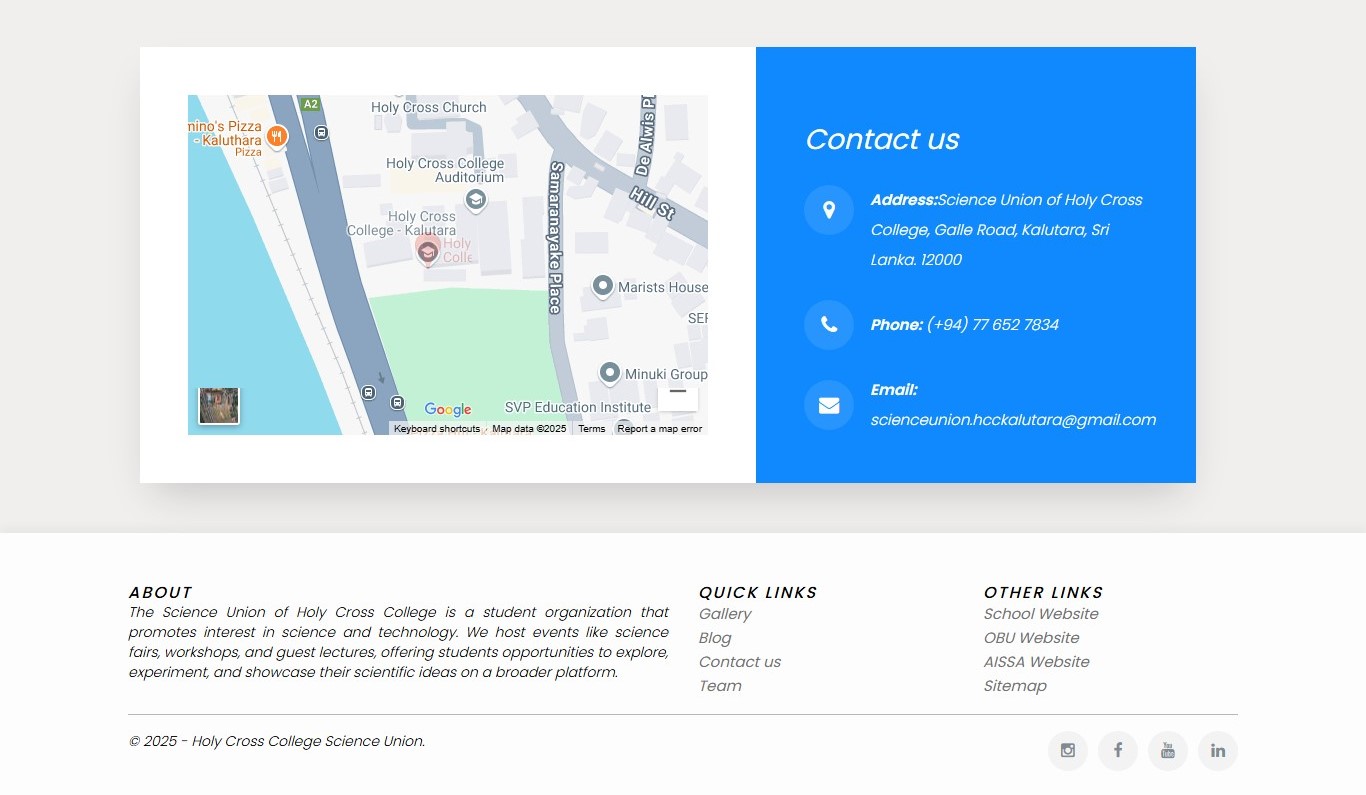Click the email envelope icon

click(828, 405)
